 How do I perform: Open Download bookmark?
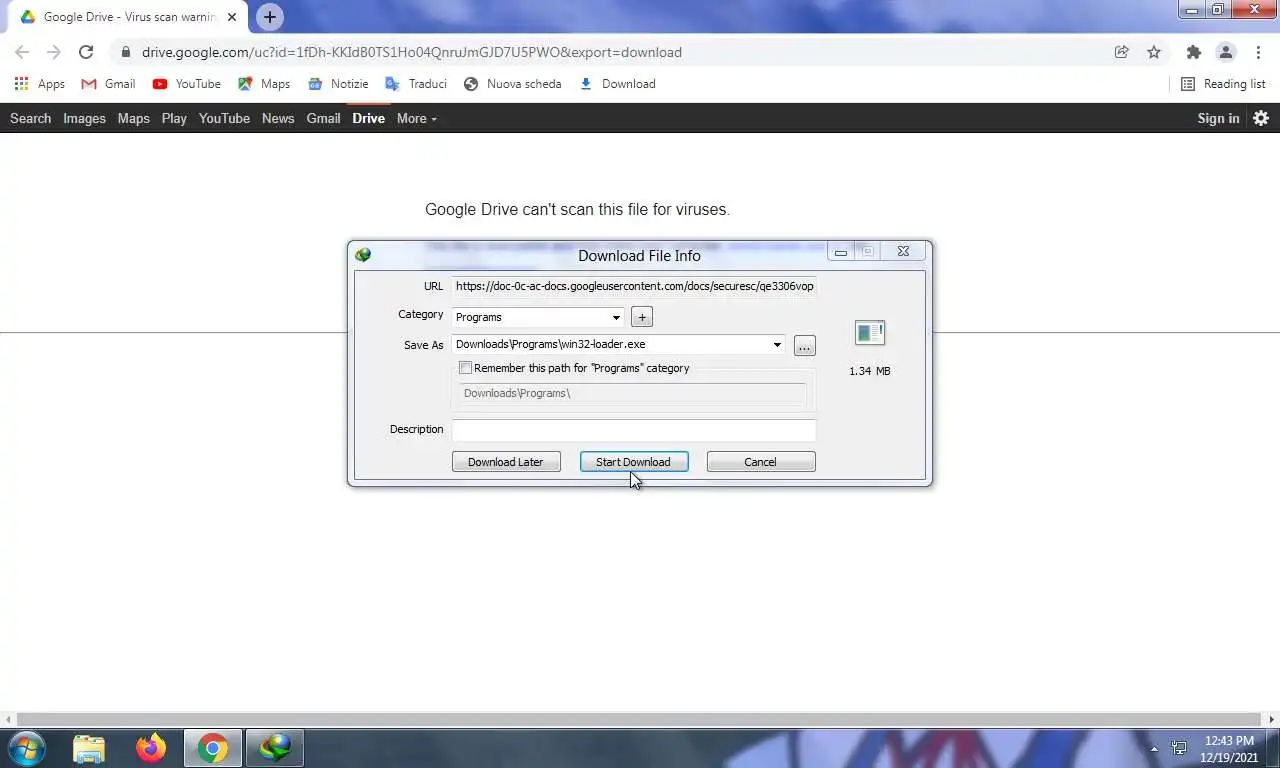[617, 84]
